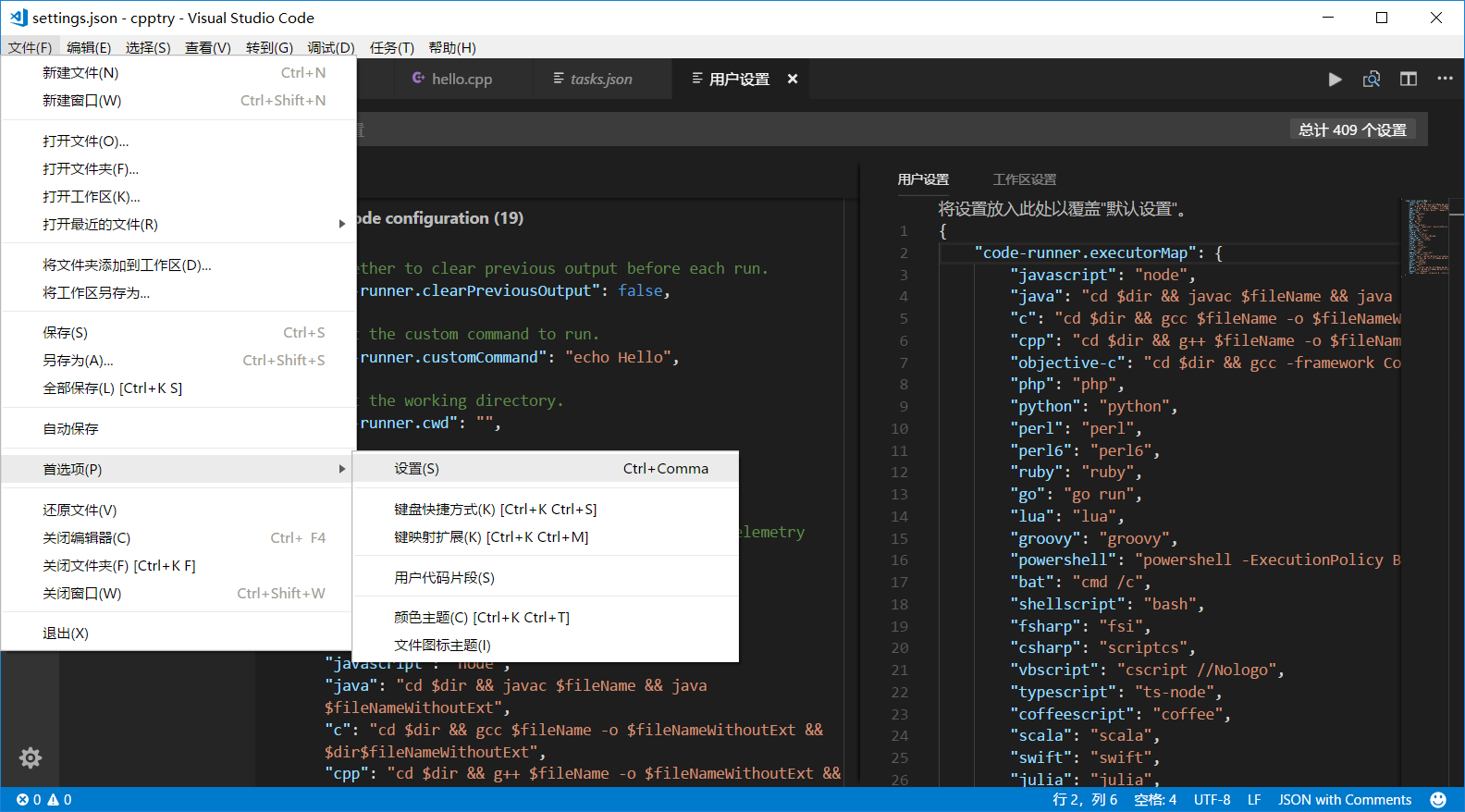Viewport: 1465px width, 812px height.
Task: Click 全部保存(L) in file menu
Action: [179, 388]
